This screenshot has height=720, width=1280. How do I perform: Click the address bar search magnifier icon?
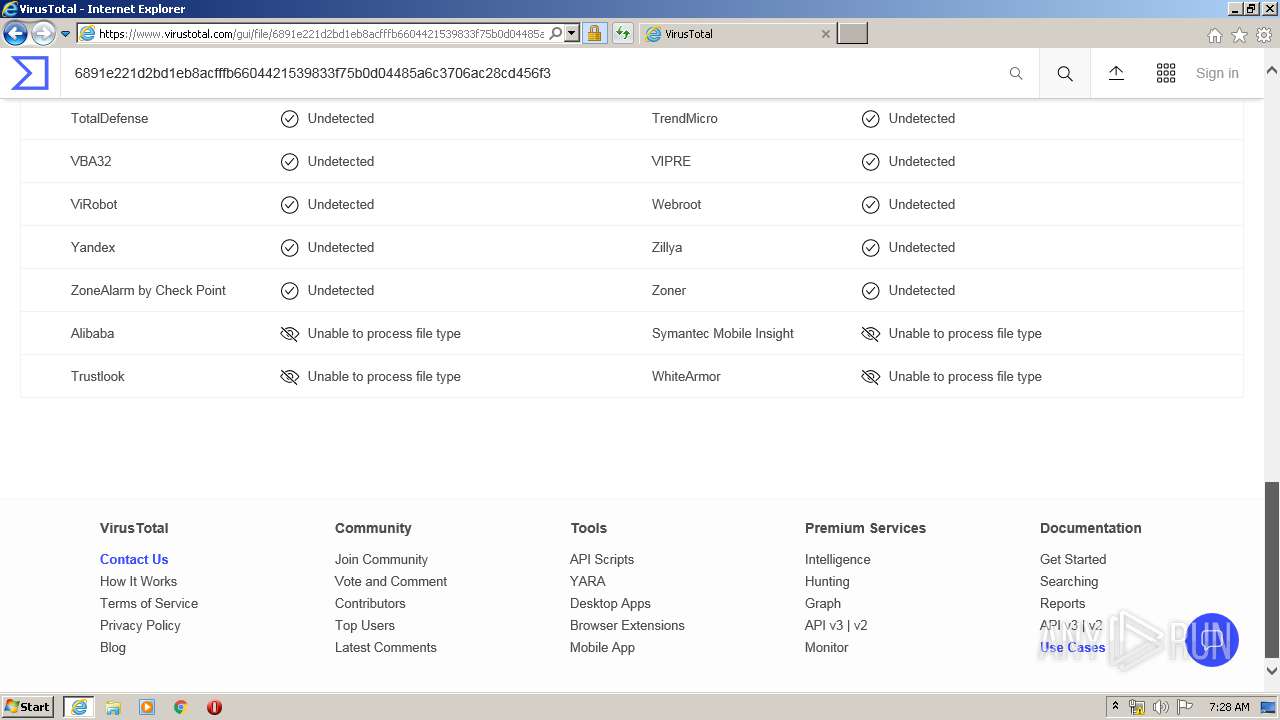(556, 33)
